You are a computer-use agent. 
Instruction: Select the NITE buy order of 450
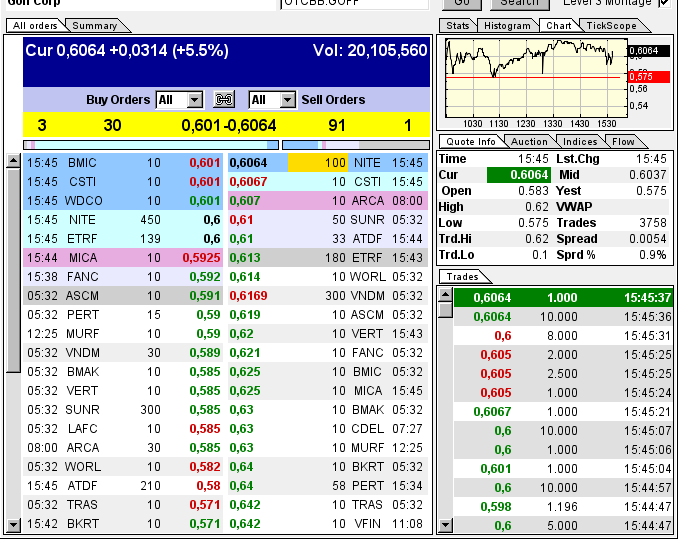tap(122, 220)
